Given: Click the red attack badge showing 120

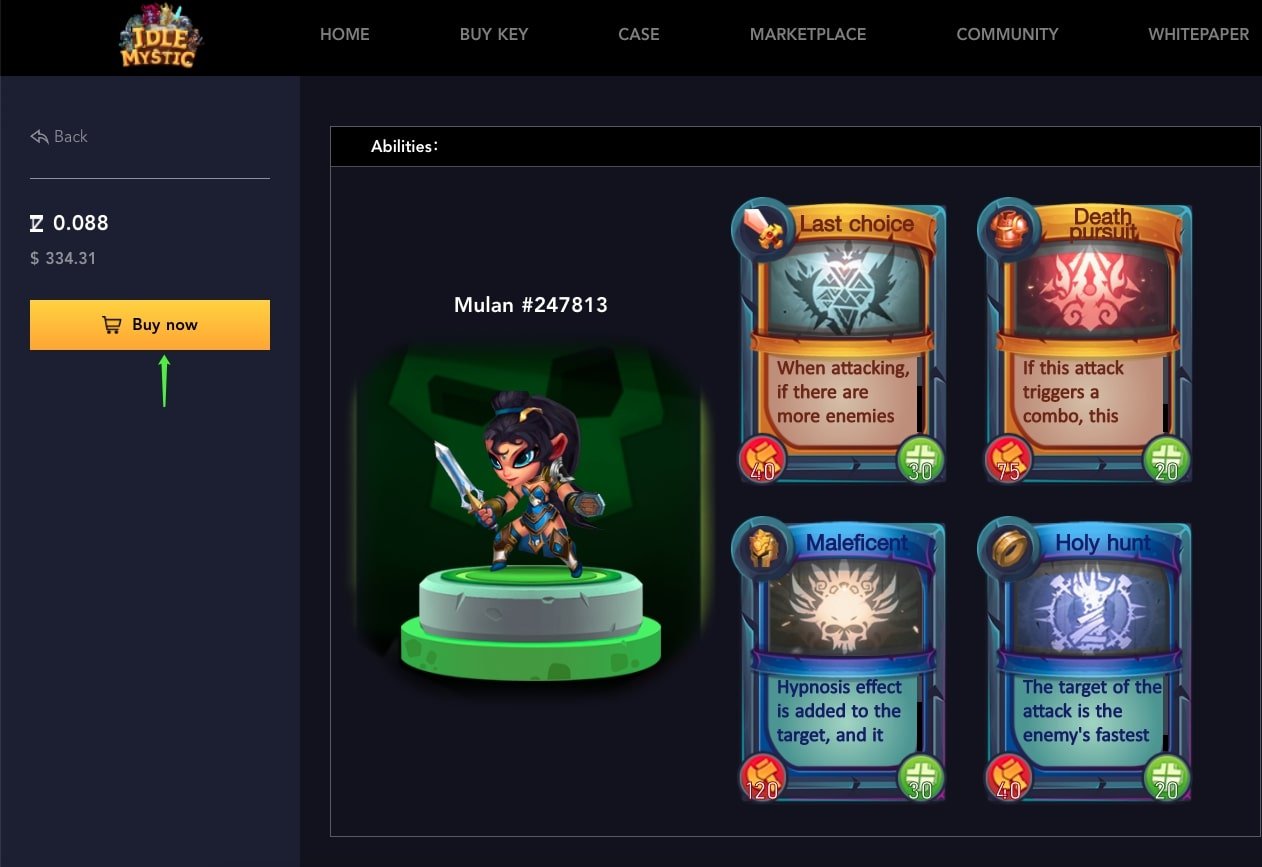Looking at the screenshot, I should [763, 779].
